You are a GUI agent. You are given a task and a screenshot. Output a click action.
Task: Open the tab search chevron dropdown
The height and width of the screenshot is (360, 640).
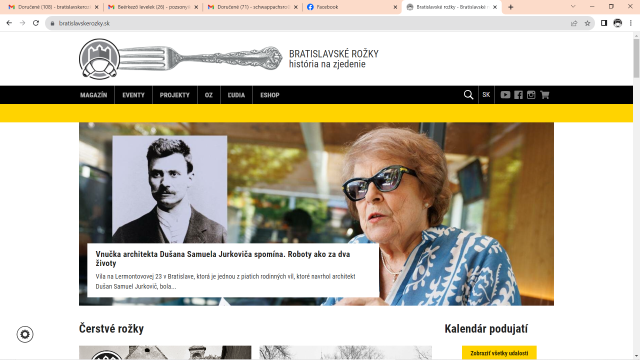pyautogui.click(x=573, y=7)
